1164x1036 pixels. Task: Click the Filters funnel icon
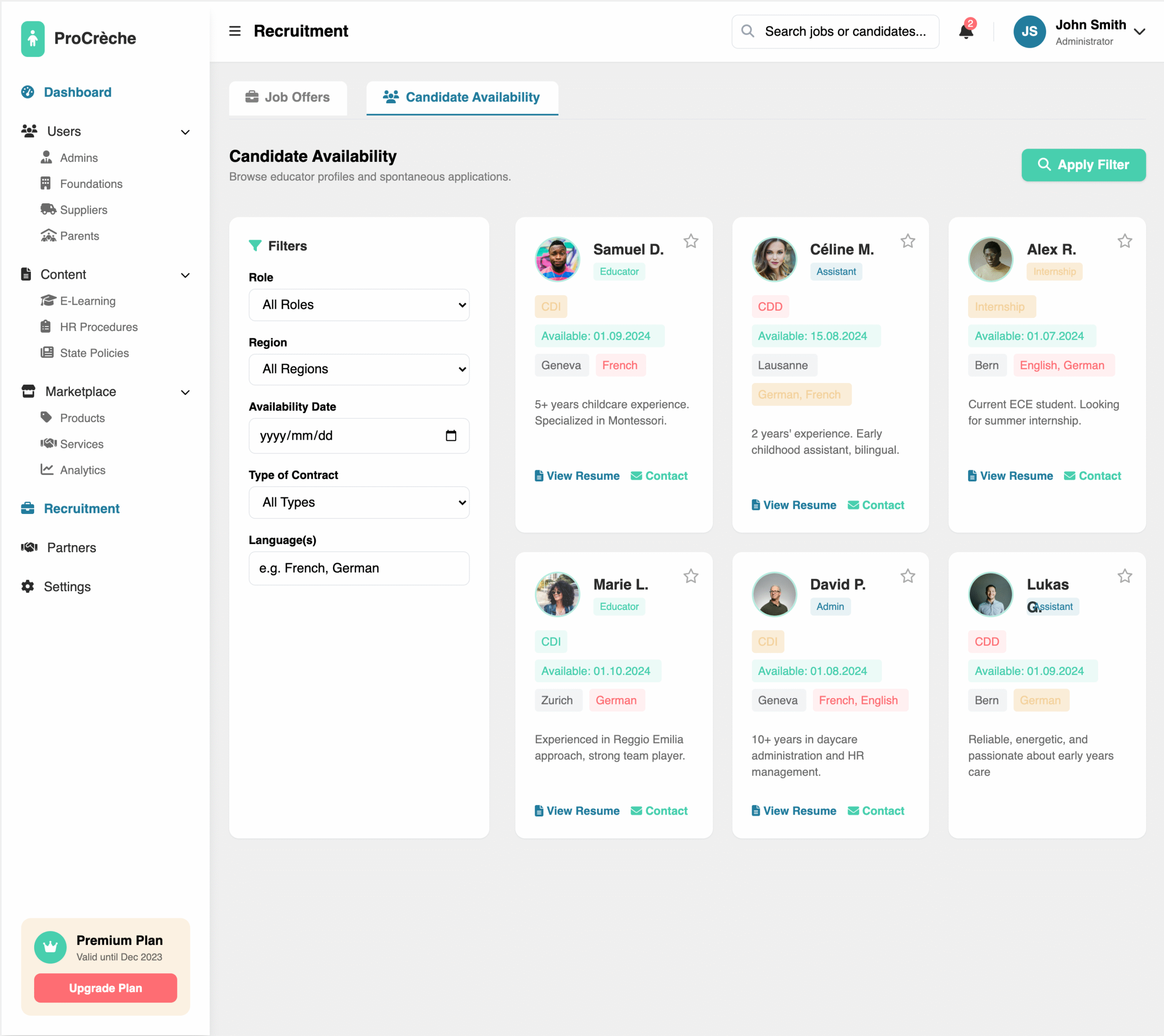pos(255,246)
